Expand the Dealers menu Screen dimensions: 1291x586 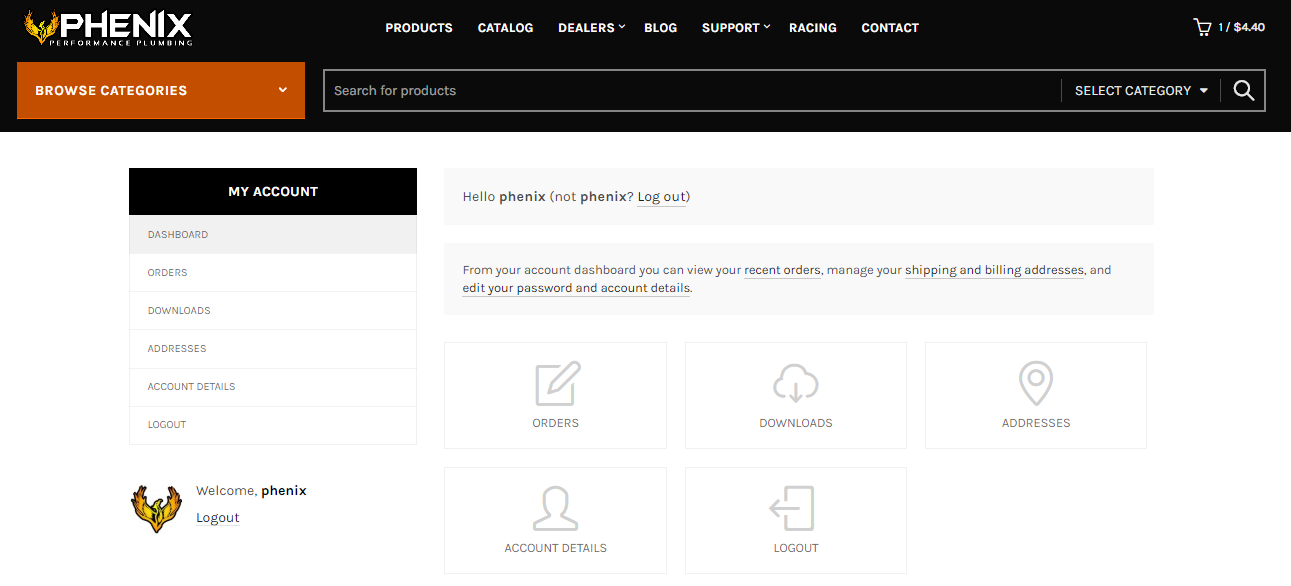click(591, 28)
